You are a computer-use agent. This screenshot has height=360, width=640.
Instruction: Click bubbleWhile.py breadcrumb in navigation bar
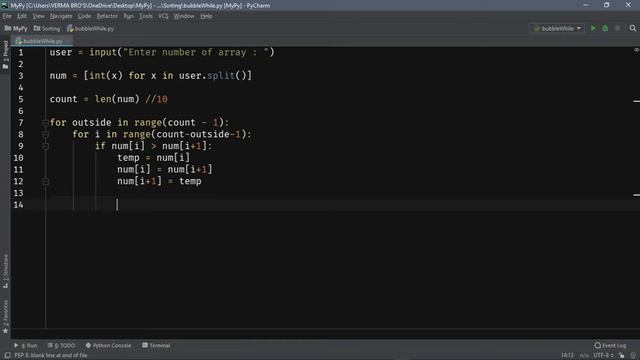click(91, 29)
